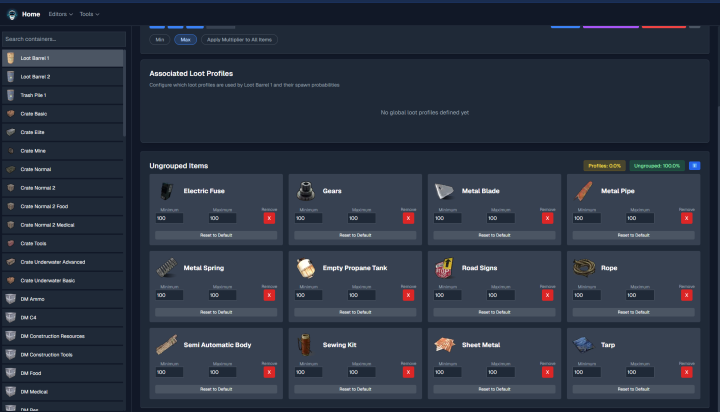
Task: Remove Sheet Metal with its red X
Action: click(x=547, y=372)
